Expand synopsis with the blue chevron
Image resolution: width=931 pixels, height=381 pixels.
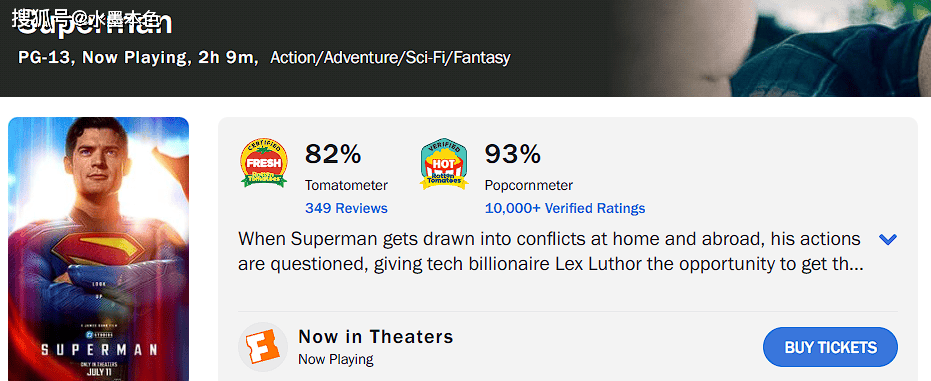(888, 240)
